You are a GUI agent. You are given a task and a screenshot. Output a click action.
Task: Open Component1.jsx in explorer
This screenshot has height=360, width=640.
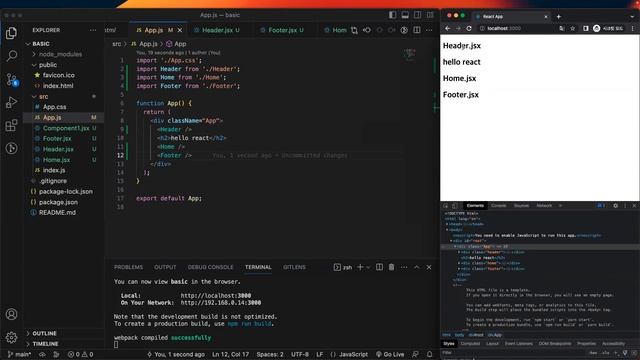point(66,128)
